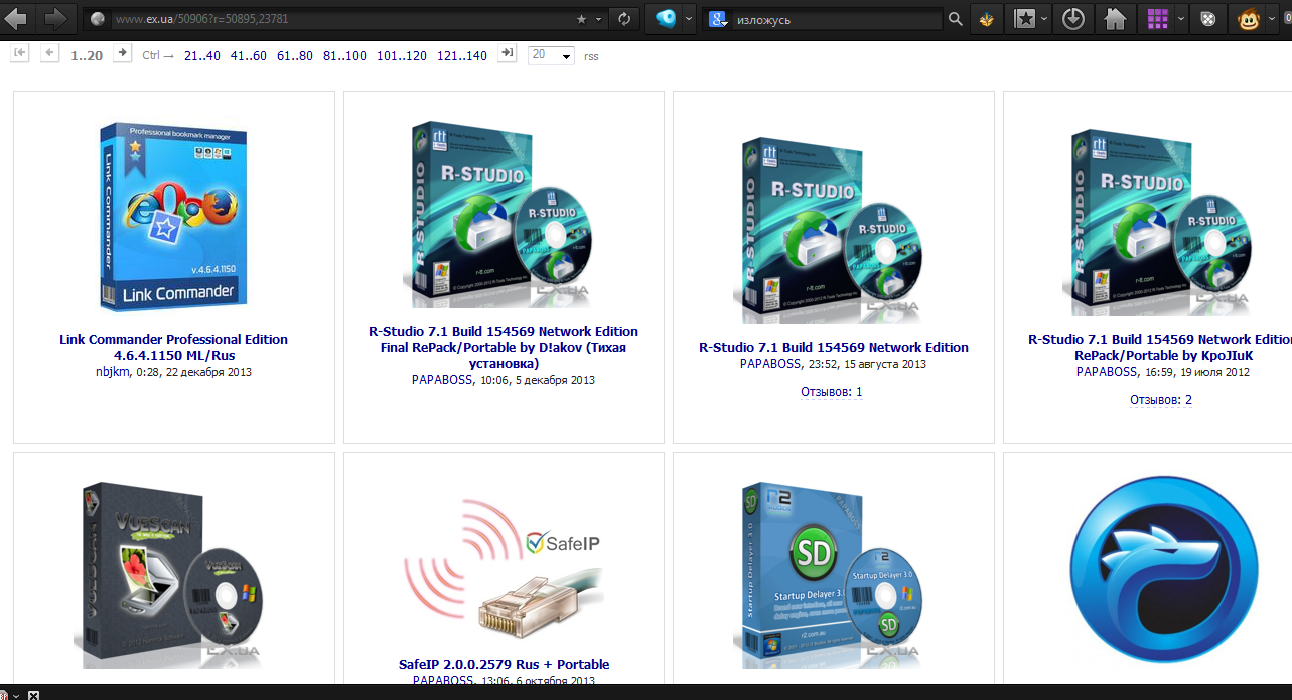Open PAPABOSS link dated 19 июля 2012
The image size is (1292, 700).
[1107, 372]
